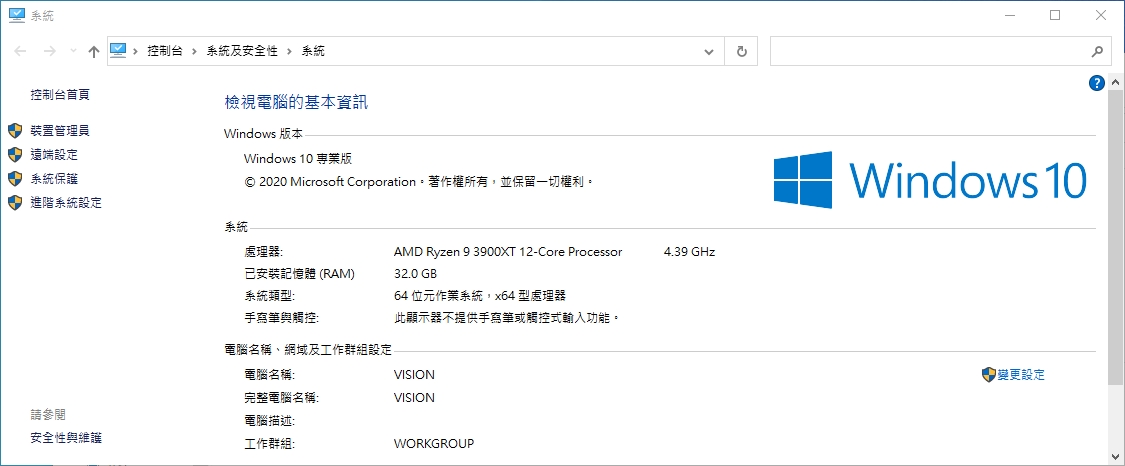The width and height of the screenshot is (1125, 466).
Task: Click shield icon beside 系統保護
Action: [15, 179]
